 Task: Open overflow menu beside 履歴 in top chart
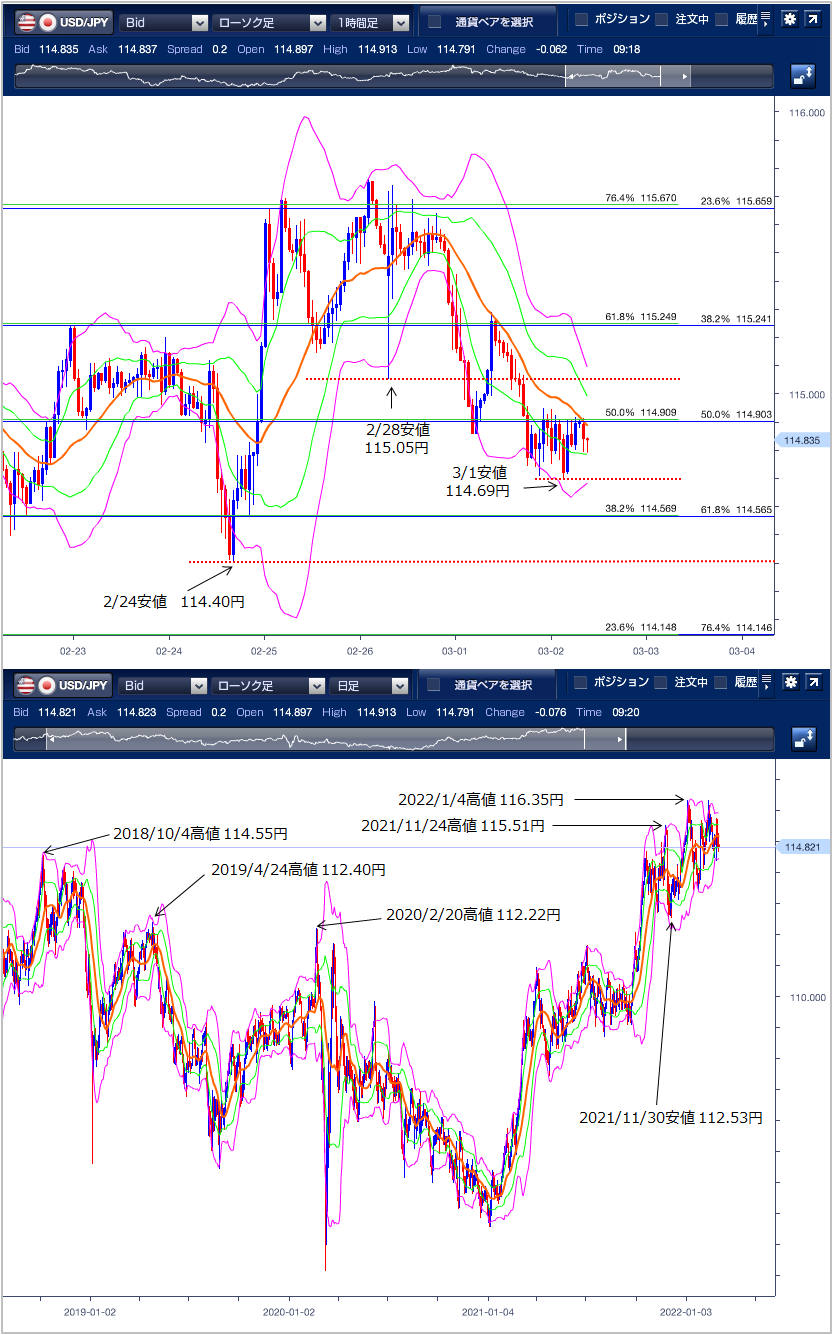click(x=766, y=20)
